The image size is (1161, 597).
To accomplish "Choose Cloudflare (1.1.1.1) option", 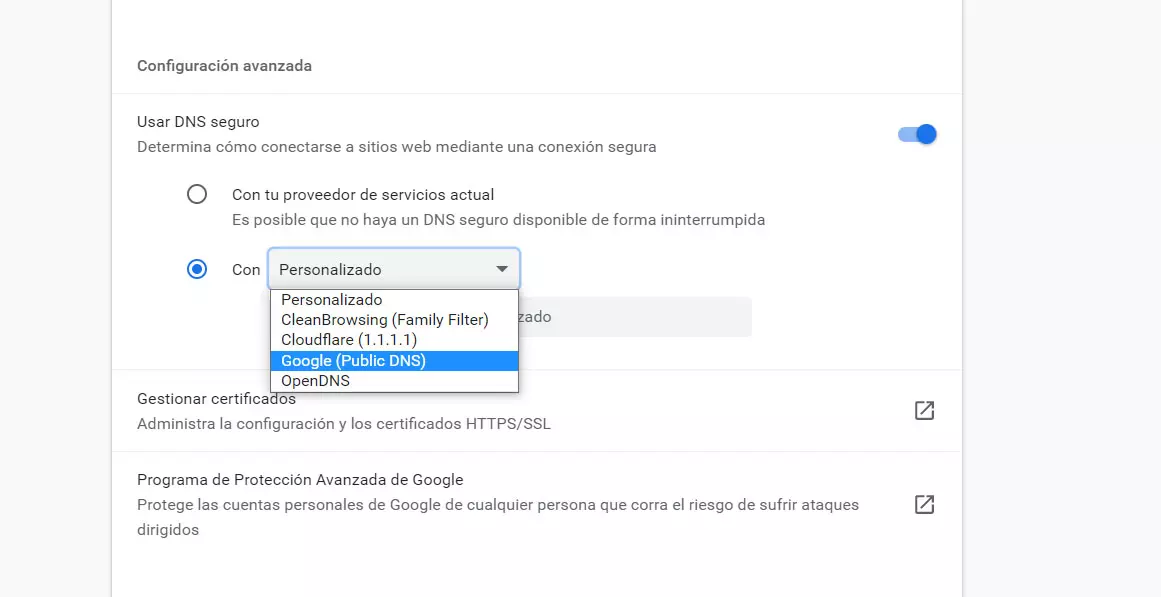I will click(x=394, y=340).
